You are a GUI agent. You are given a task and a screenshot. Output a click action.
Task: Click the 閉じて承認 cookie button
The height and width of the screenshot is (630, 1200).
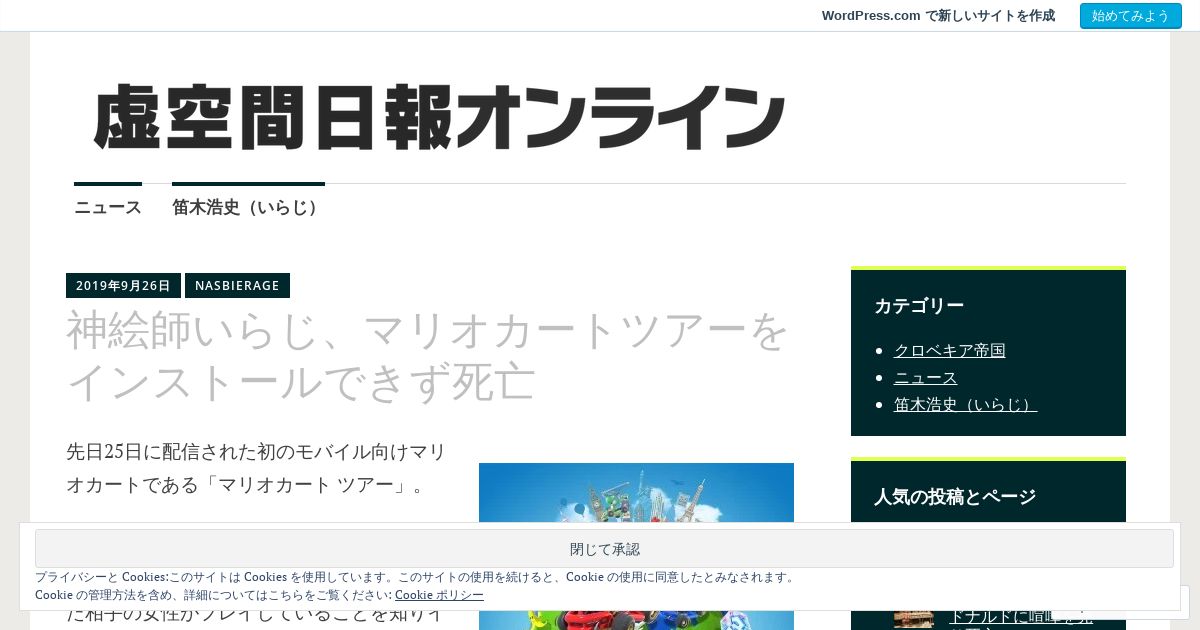pyautogui.click(x=604, y=549)
